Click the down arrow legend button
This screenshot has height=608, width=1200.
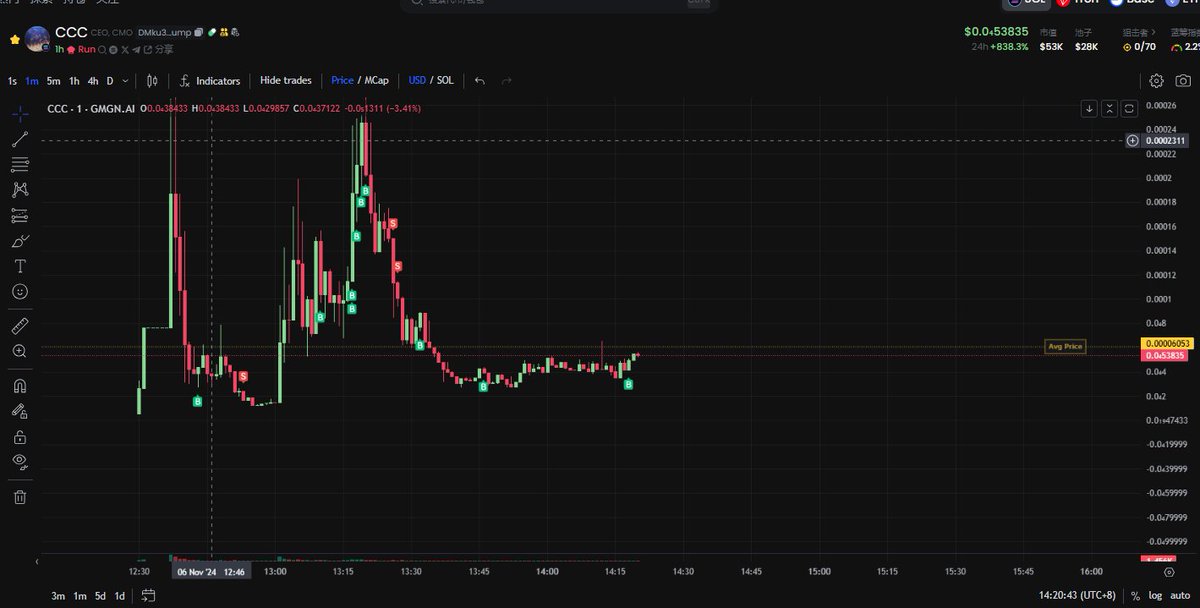(x=1090, y=108)
